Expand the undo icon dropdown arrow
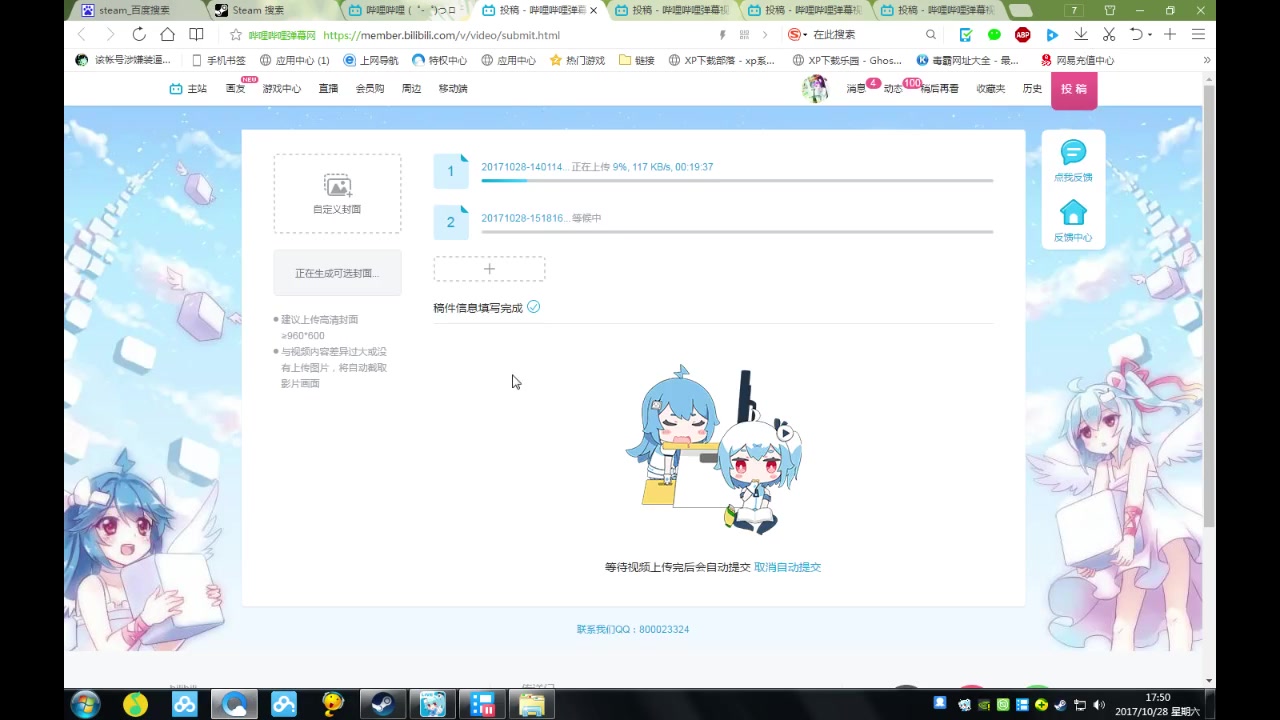1280x720 pixels. pyautogui.click(x=1150, y=35)
